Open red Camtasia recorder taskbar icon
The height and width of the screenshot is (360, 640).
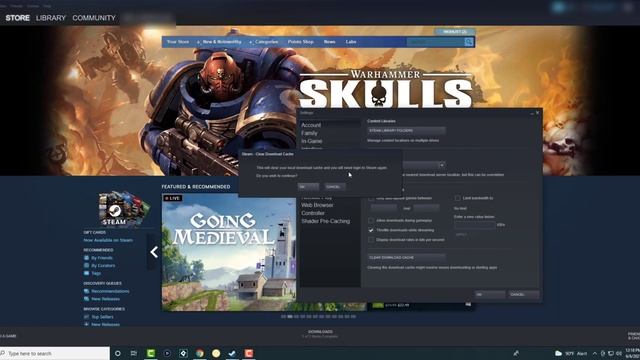(x=249, y=353)
